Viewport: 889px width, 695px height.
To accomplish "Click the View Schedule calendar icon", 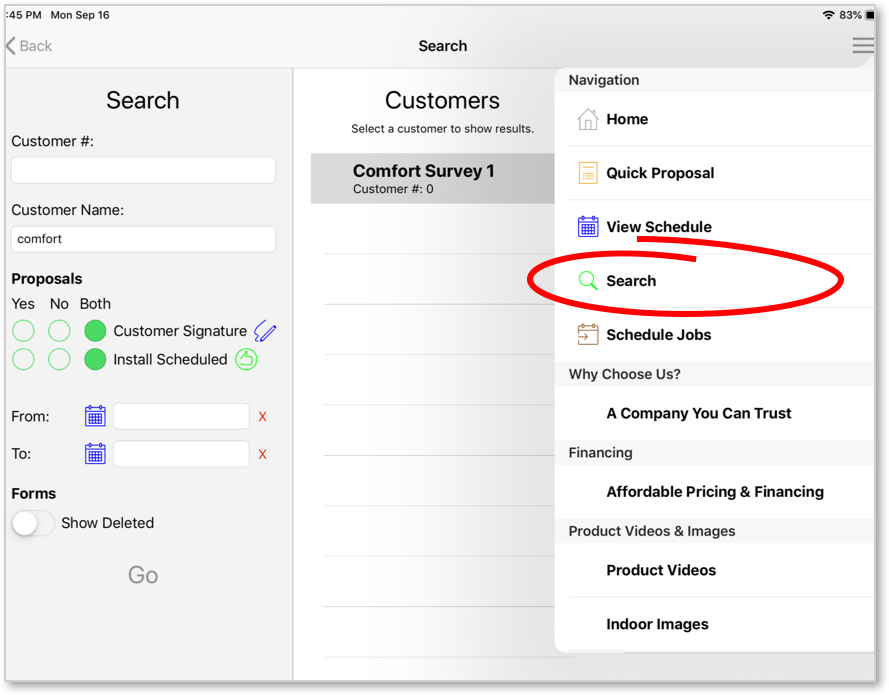I will tap(588, 227).
